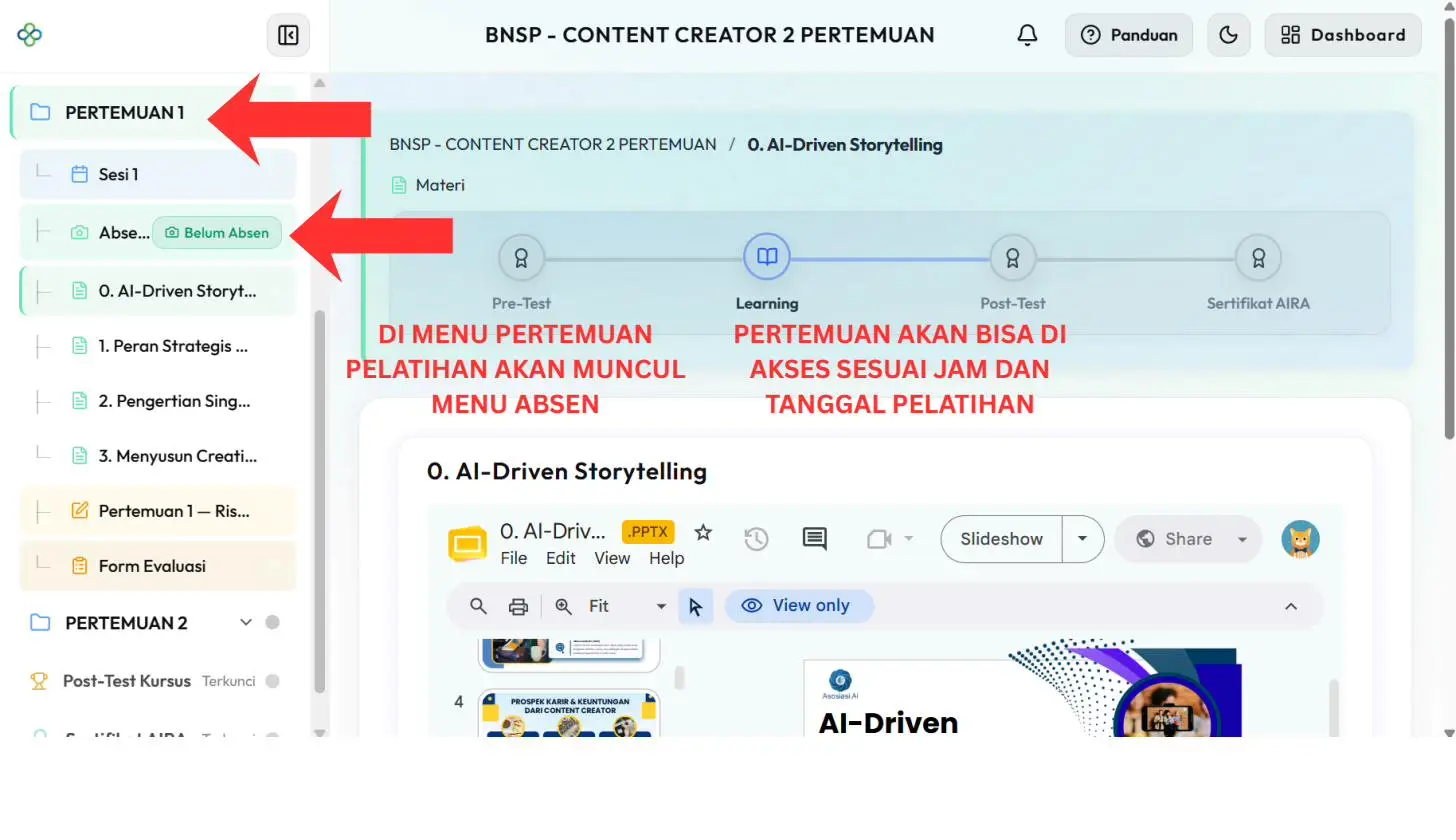Open Pertemuan 1 — Ris... assignment
Screen dimensions: 1456x840
pyautogui.click(x=158, y=511)
